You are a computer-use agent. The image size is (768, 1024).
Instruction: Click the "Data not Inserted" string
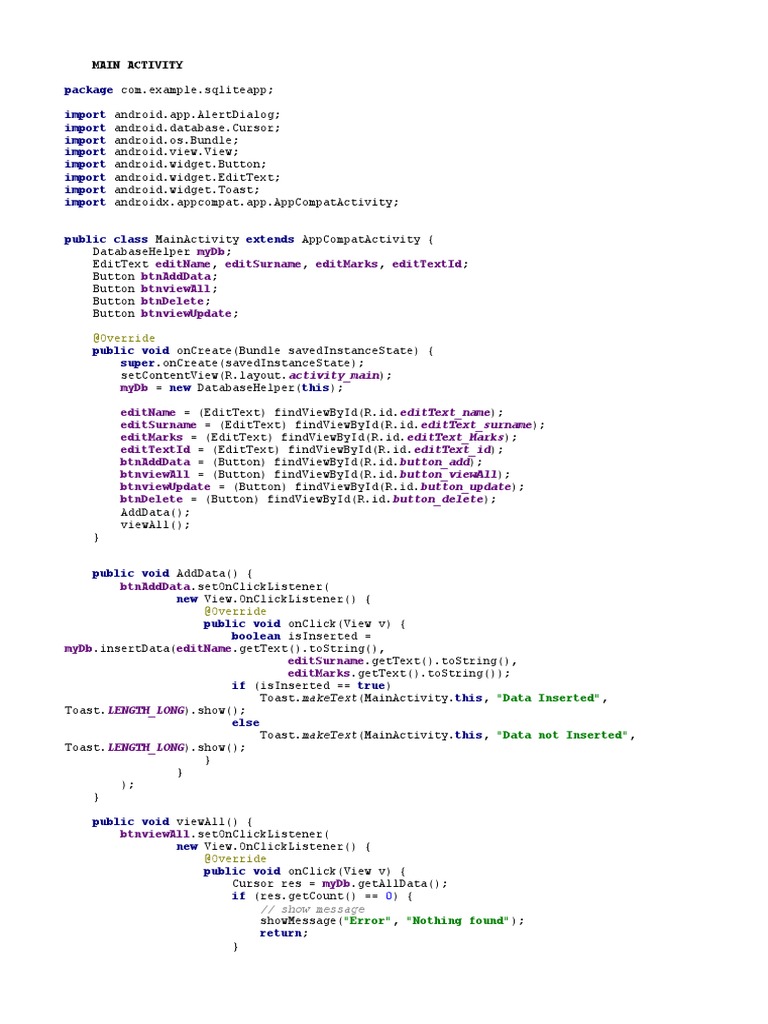click(562, 736)
